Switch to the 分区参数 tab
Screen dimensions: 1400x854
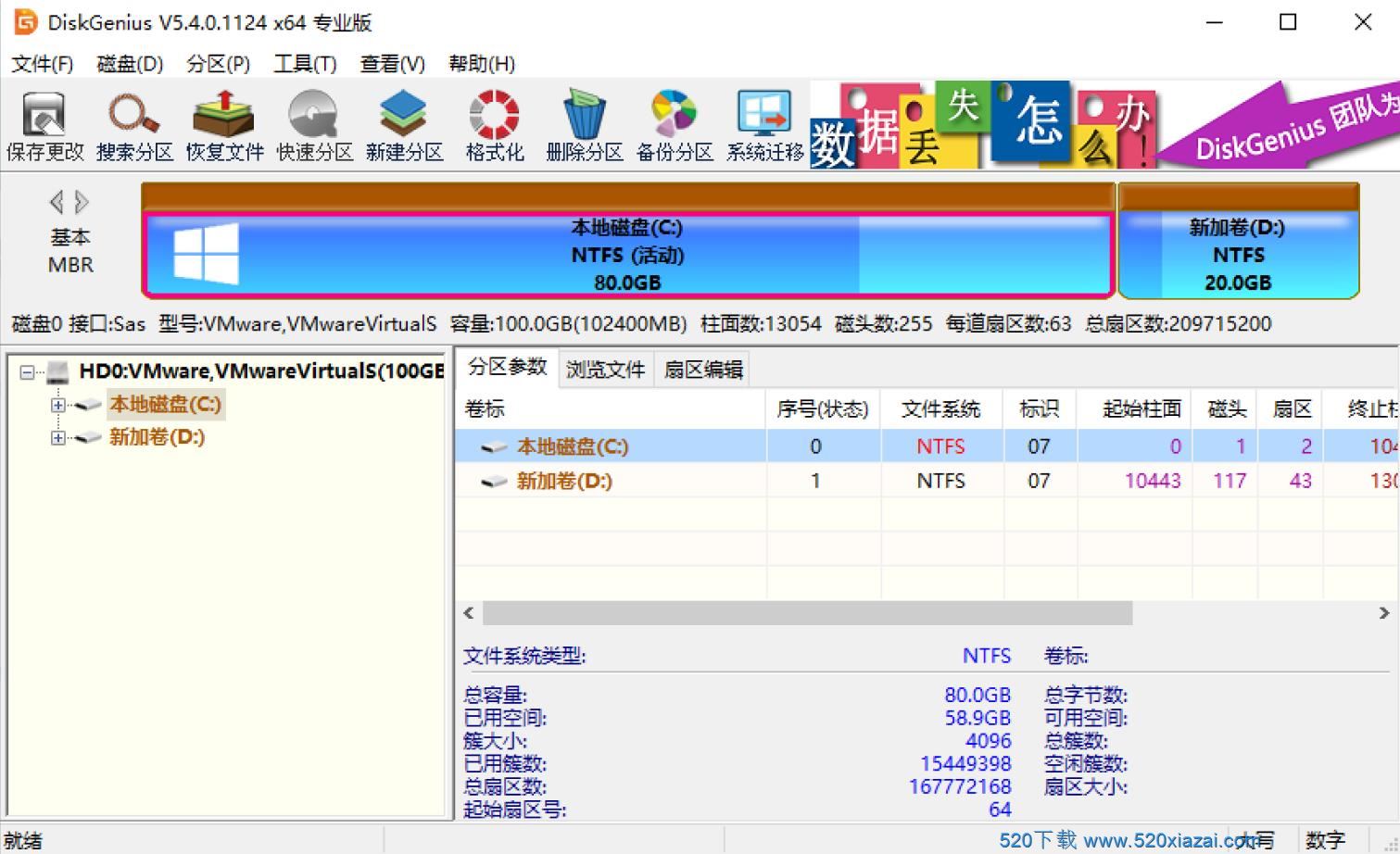pos(507,367)
